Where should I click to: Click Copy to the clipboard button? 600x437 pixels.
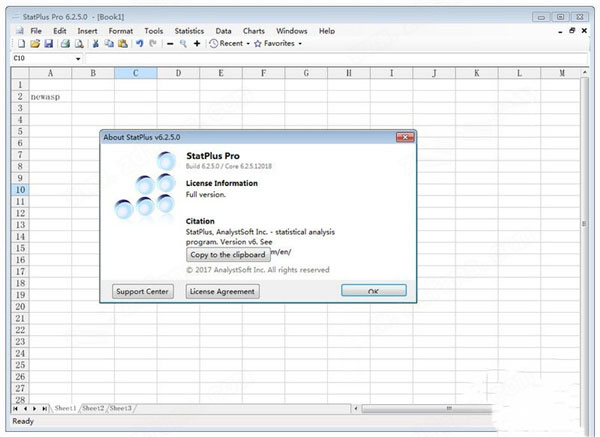[x=228, y=254]
